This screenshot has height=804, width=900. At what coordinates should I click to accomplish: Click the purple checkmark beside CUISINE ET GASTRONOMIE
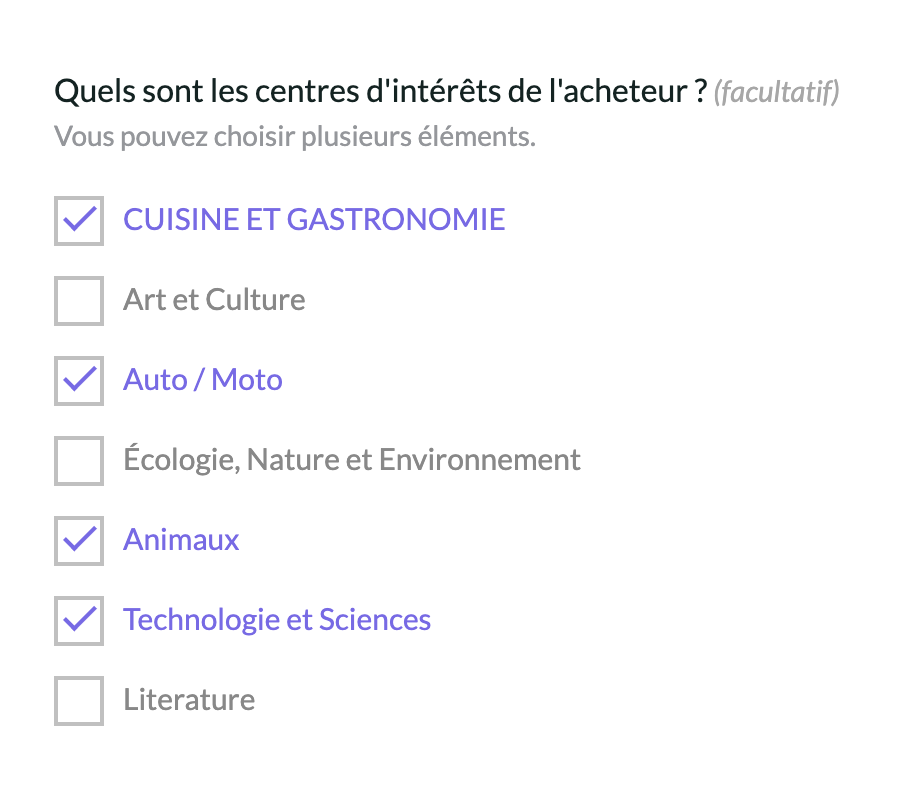coord(79,219)
